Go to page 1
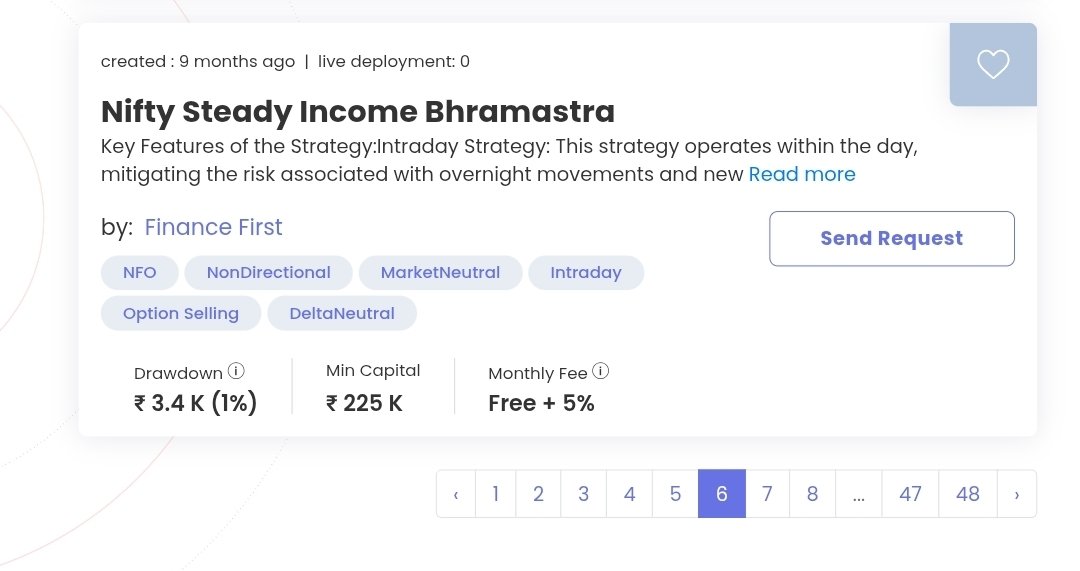Viewport: 1080px width, 571px height. [x=495, y=494]
